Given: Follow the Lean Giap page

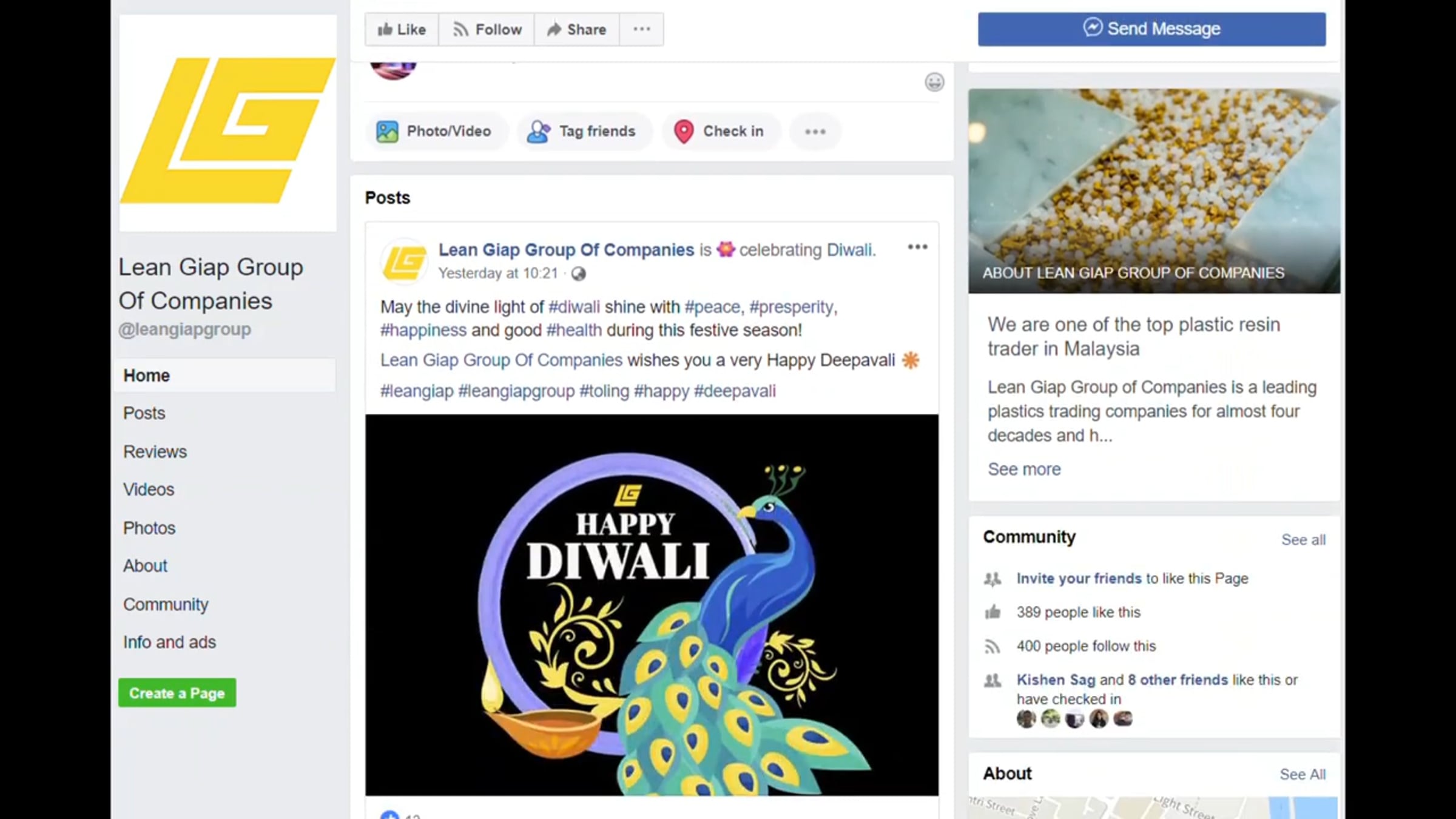Looking at the screenshot, I should (487, 29).
